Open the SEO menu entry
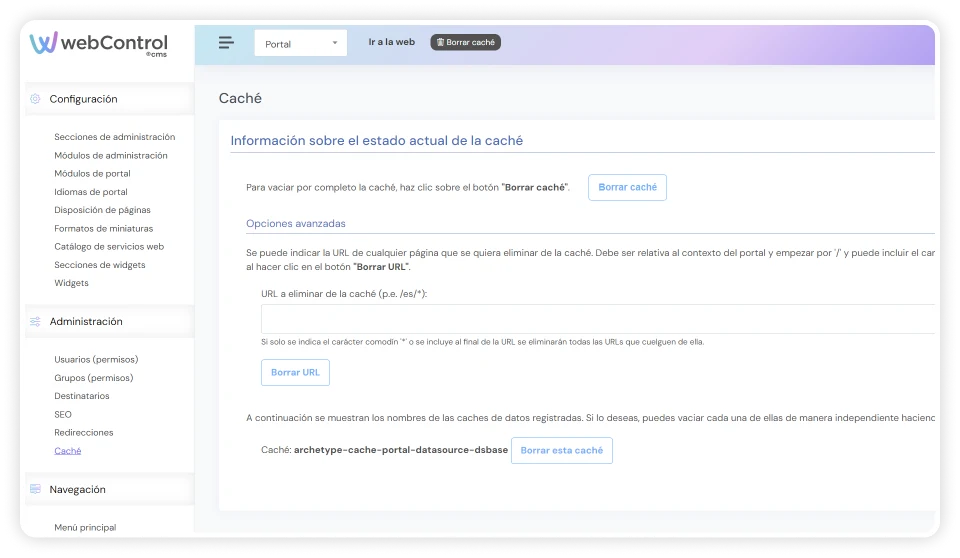Screen dimensions: 960x558 click(63, 414)
